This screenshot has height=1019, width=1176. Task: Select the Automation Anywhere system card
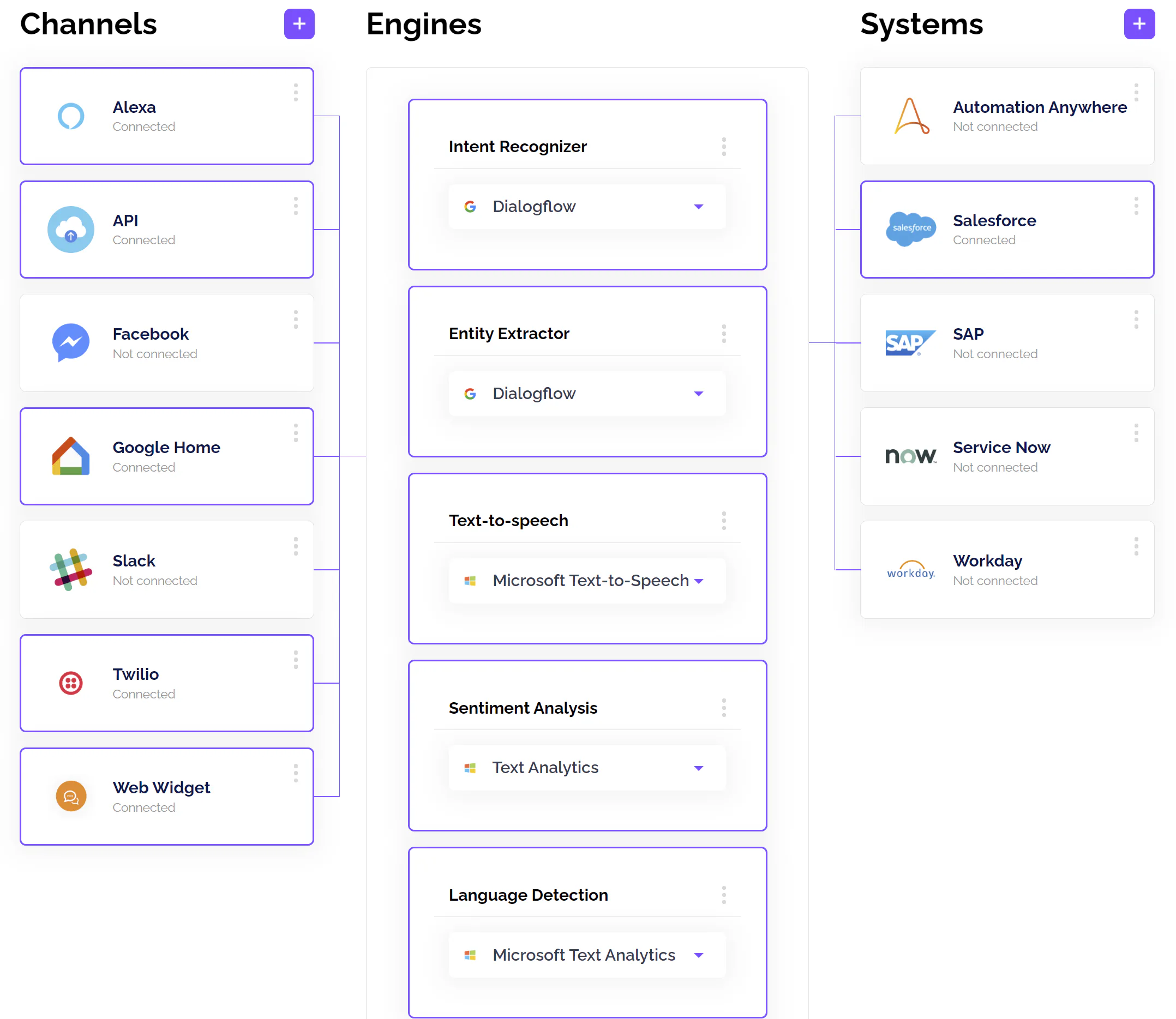click(1007, 116)
